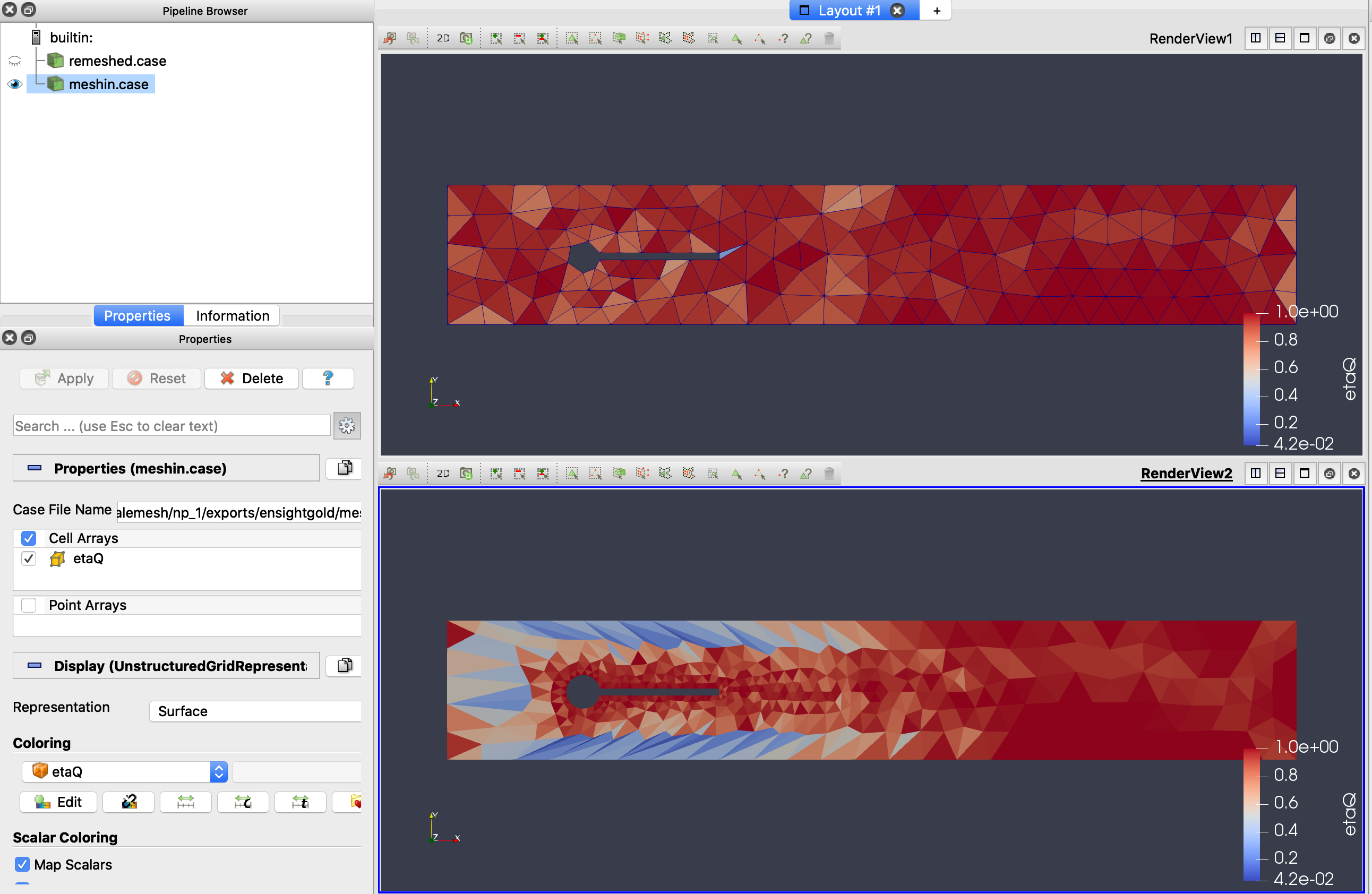The image size is (1372, 894).
Task: Show the remeshed.case source visibility eye
Action: coord(14,61)
